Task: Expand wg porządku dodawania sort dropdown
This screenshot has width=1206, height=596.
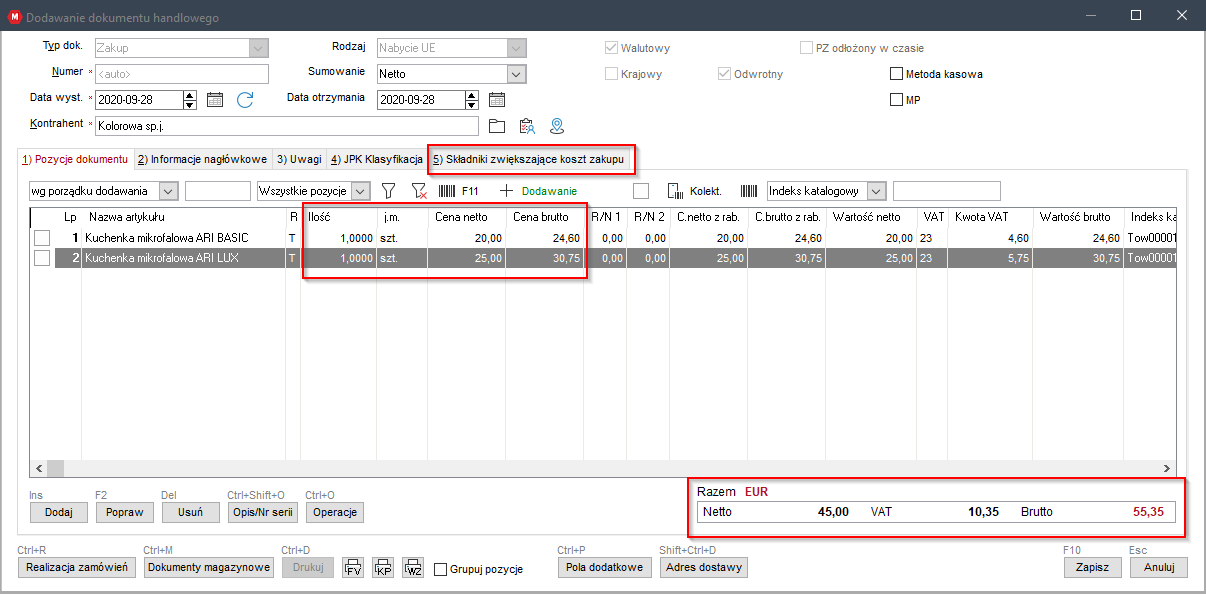Action: [168, 191]
